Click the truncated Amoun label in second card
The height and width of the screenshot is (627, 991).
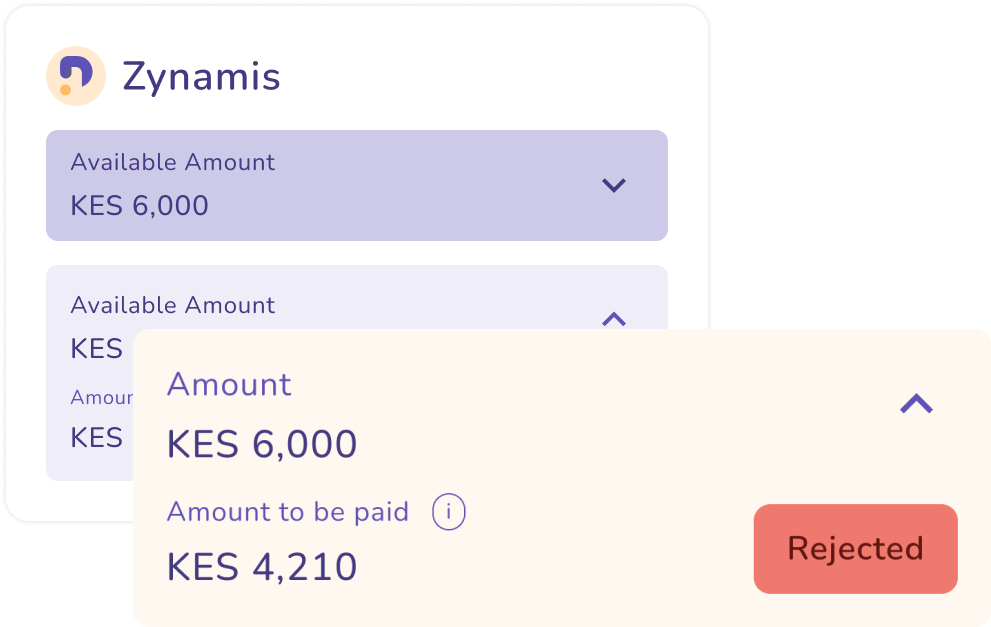[x=101, y=397]
